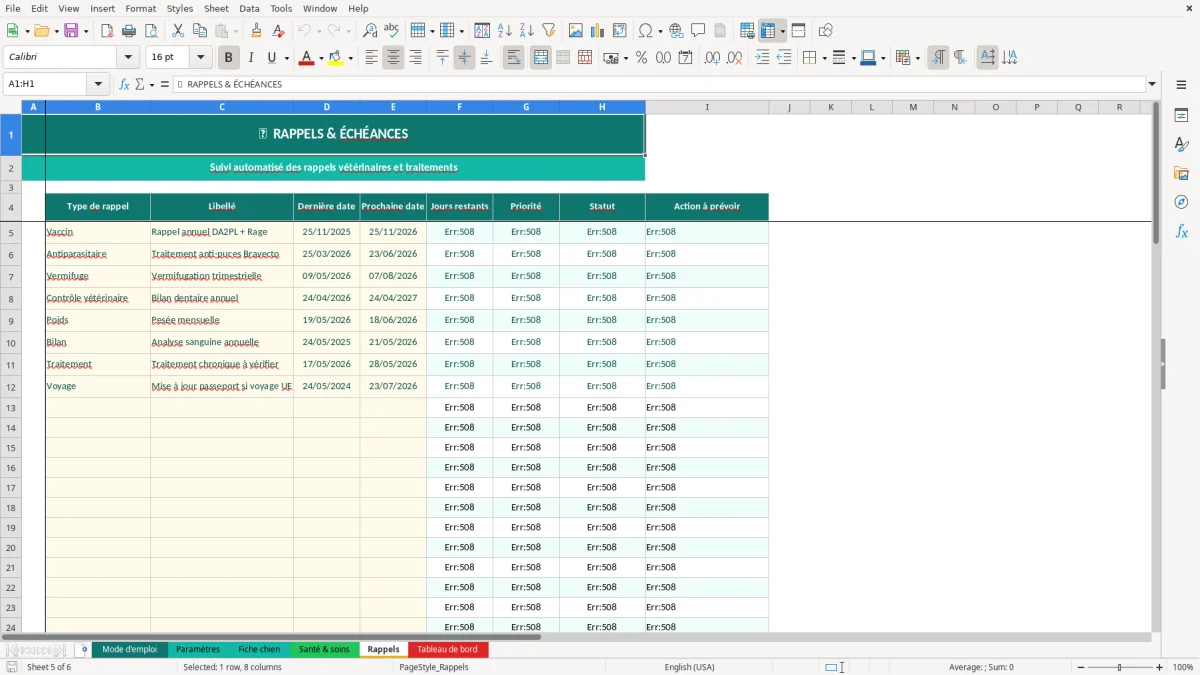Toggle Italic formatting

coord(251,58)
